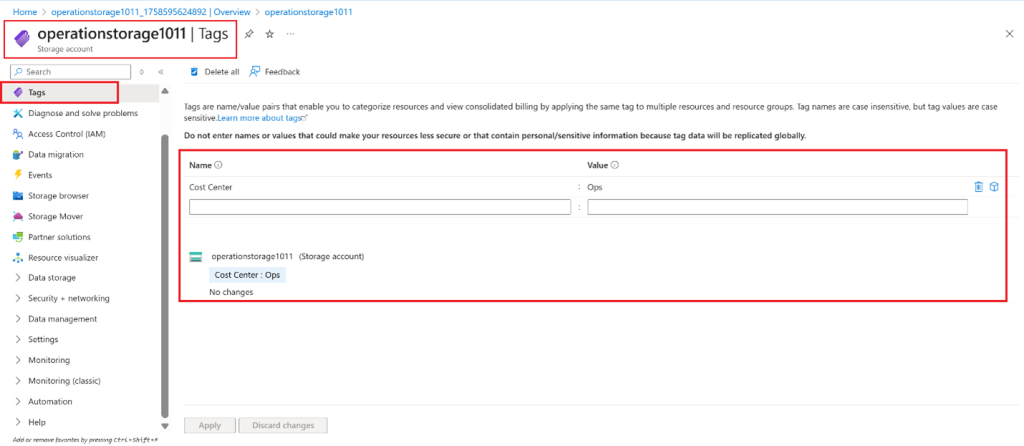Click the Tags icon in the sidebar menu
1024x446 pixels.
[x=18, y=93]
